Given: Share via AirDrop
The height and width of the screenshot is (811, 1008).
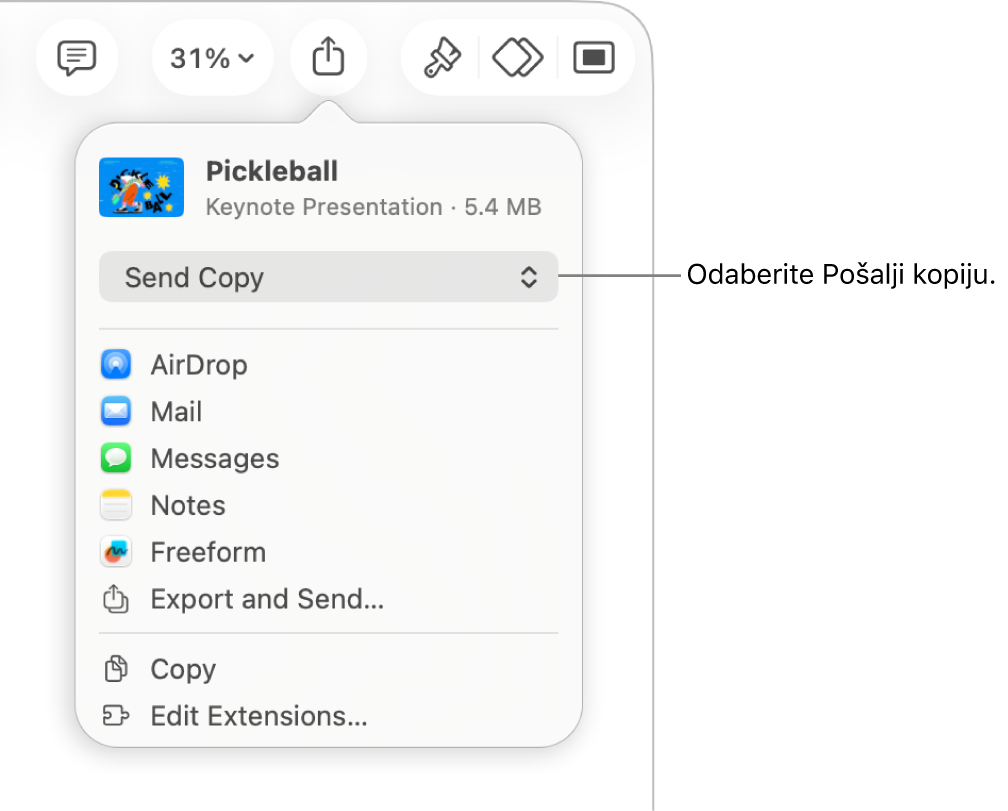Looking at the screenshot, I should (328, 365).
